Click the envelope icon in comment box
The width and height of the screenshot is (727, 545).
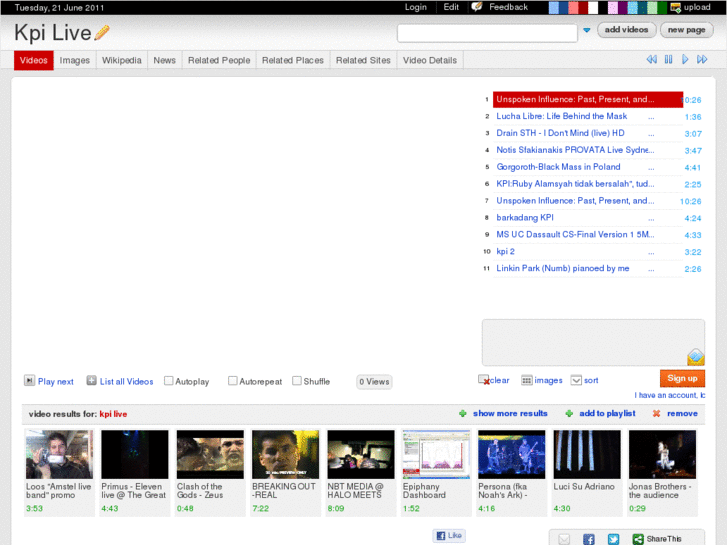point(695,357)
